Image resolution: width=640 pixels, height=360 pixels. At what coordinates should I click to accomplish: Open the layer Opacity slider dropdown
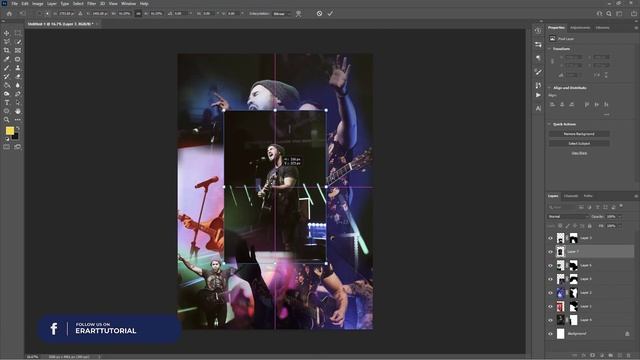(x=620, y=217)
